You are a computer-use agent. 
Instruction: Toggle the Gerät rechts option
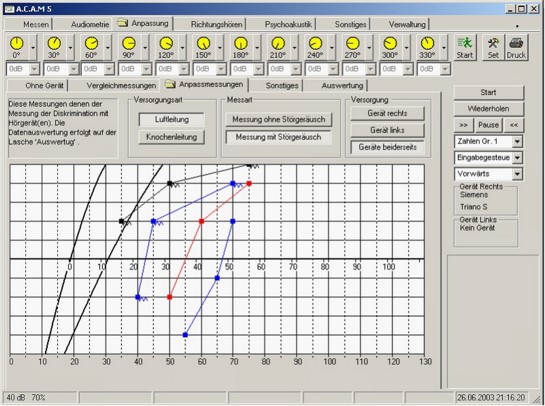coord(387,113)
